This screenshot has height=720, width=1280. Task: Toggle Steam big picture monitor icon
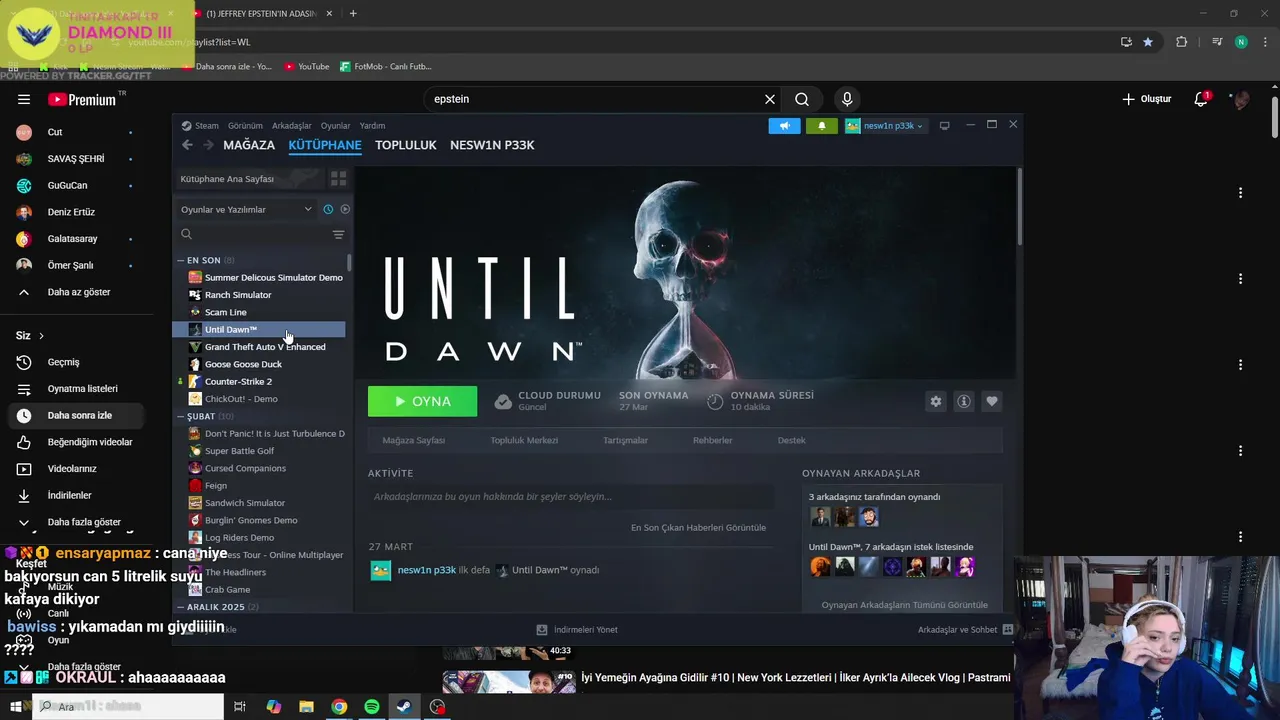pos(944,126)
